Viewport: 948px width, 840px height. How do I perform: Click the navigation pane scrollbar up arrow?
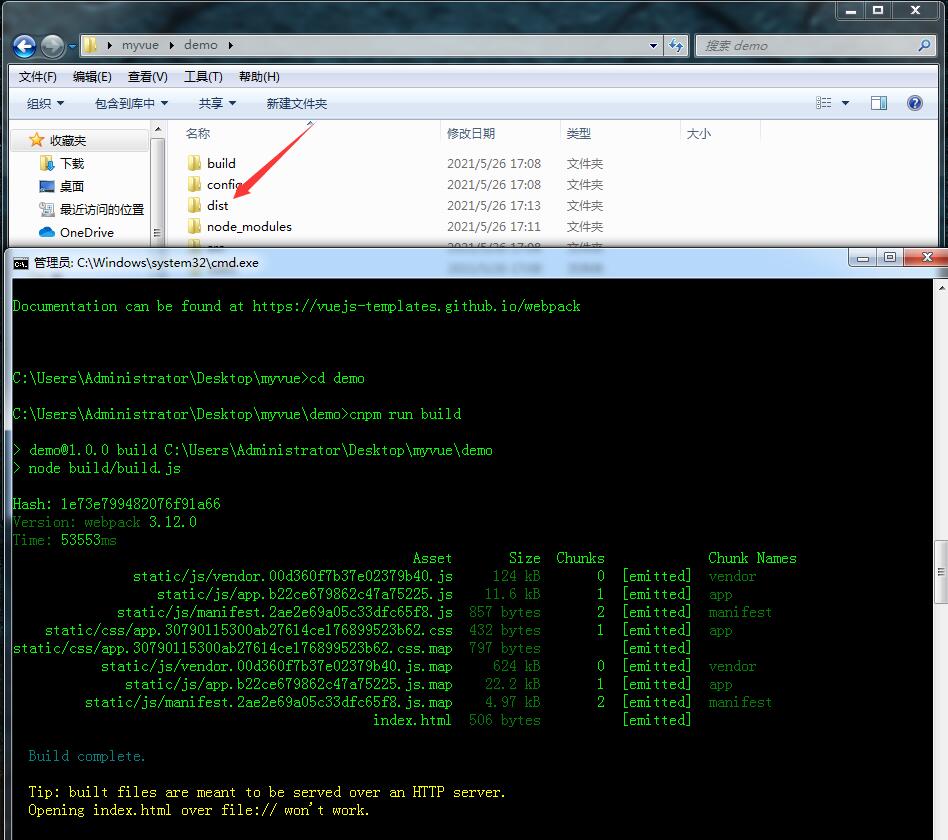point(158,129)
